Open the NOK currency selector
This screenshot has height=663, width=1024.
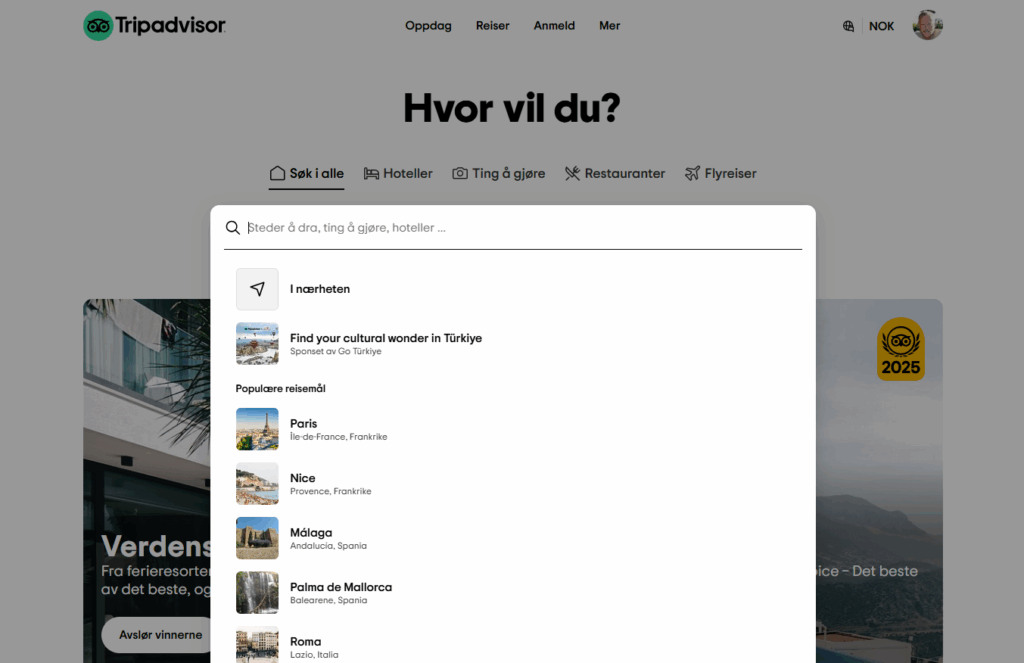[881, 25]
